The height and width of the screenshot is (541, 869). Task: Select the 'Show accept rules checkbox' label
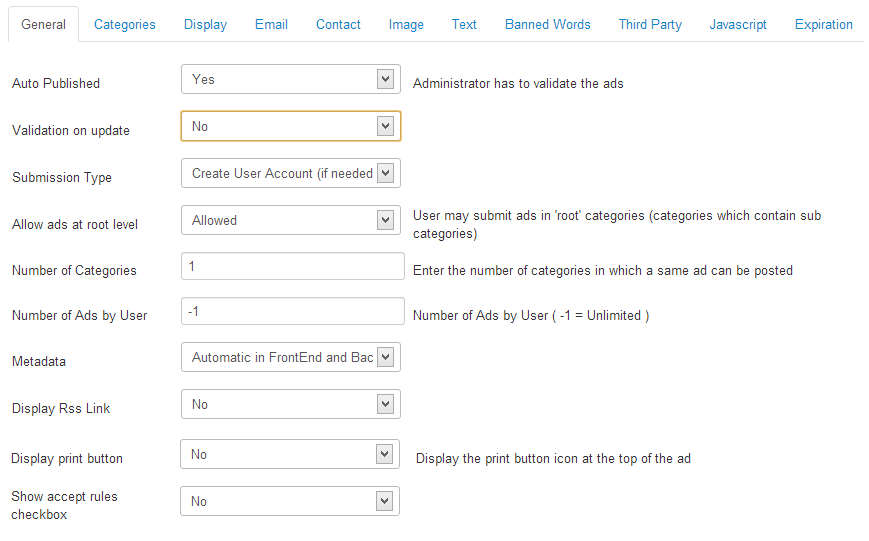[64, 506]
